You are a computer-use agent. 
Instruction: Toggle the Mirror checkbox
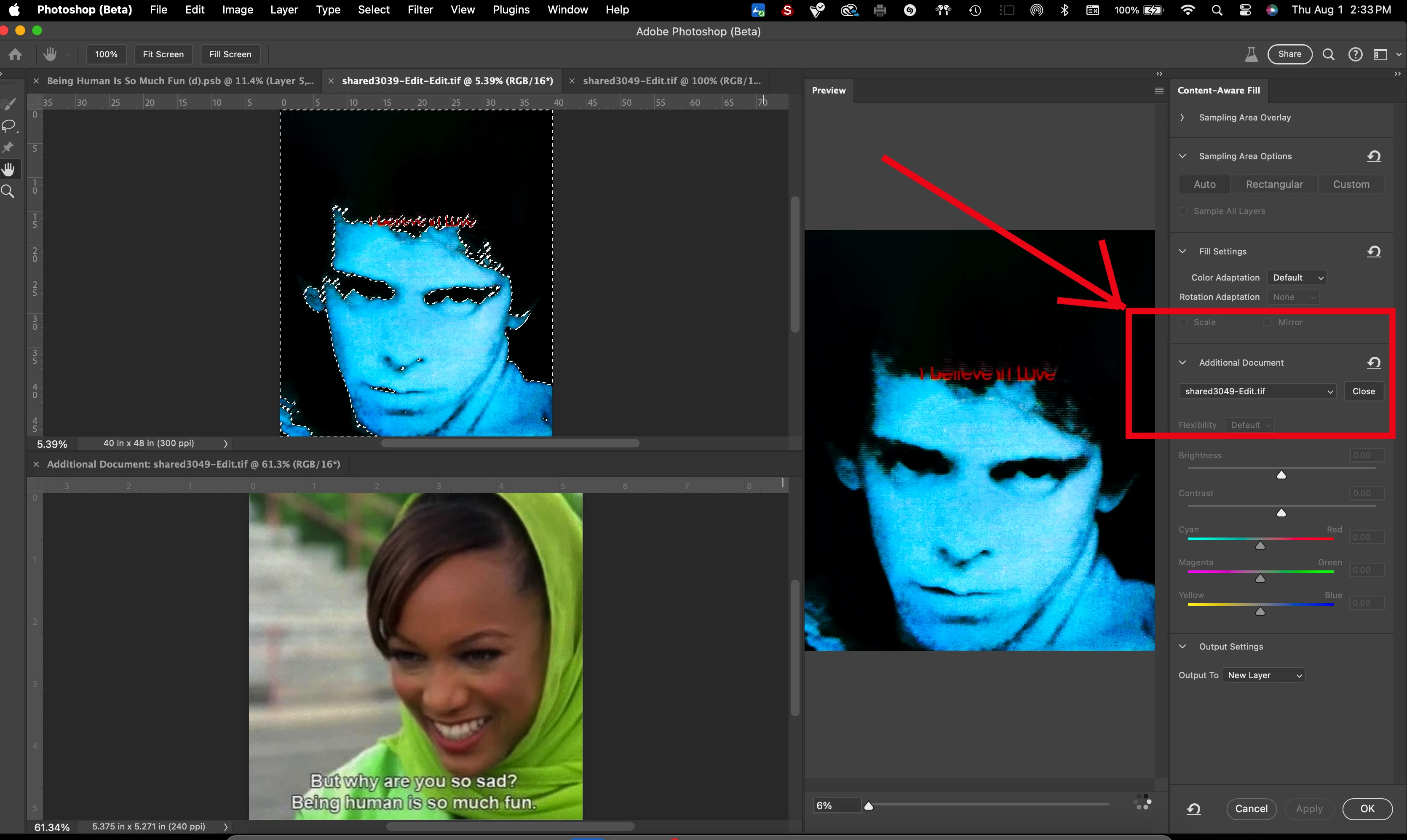coord(1267,322)
